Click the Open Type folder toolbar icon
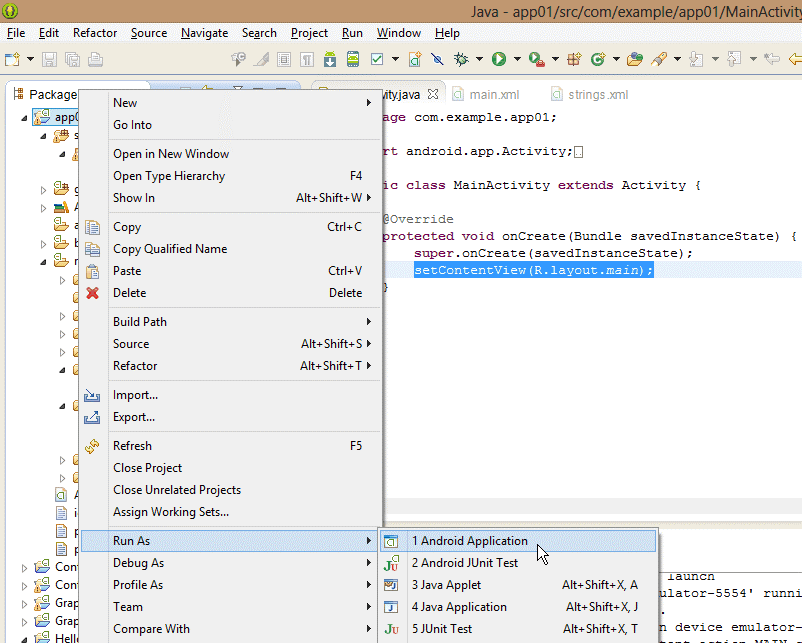 tap(634, 60)
